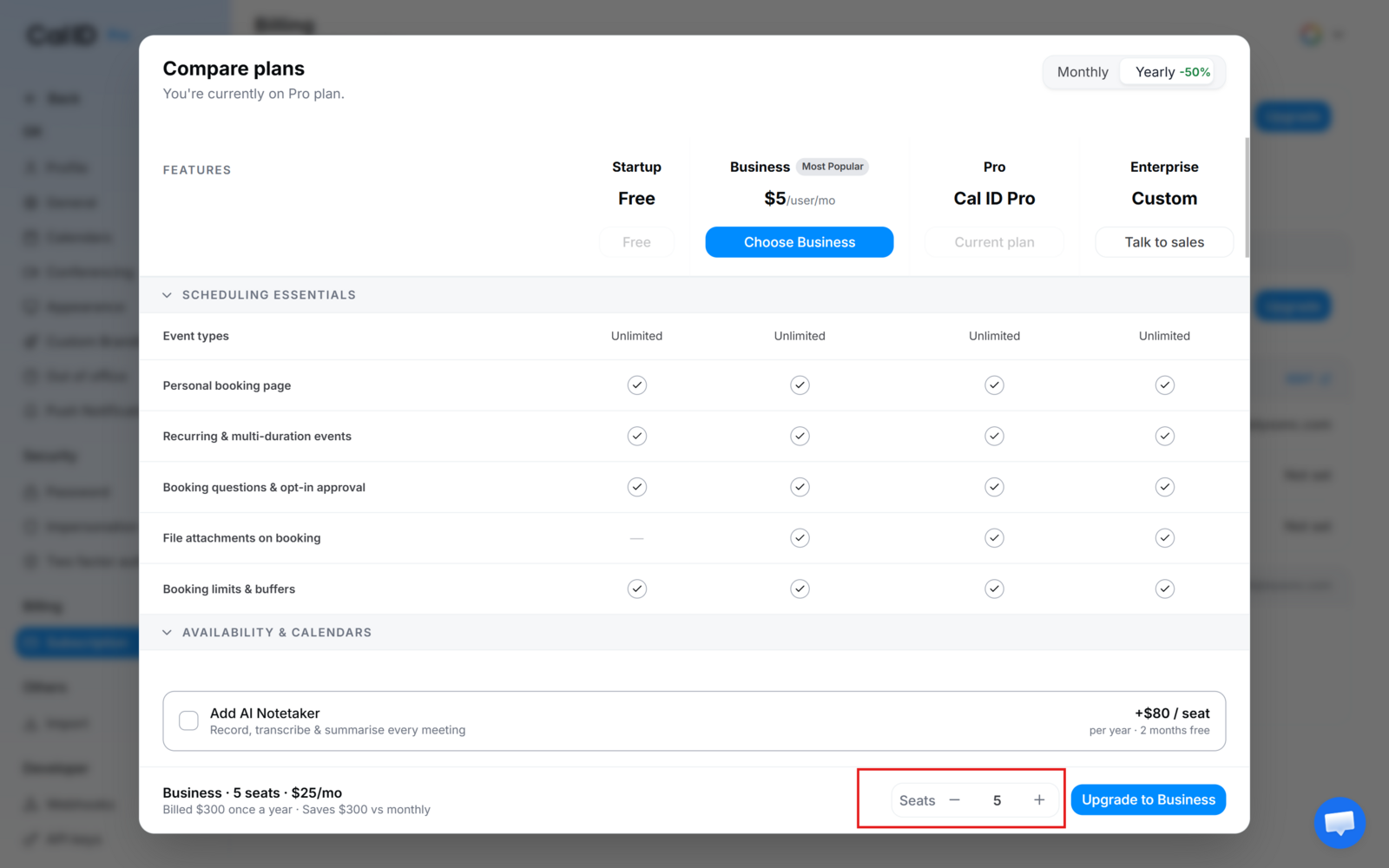
Task: Click the FEATURES column header
Action: point(197,170)
